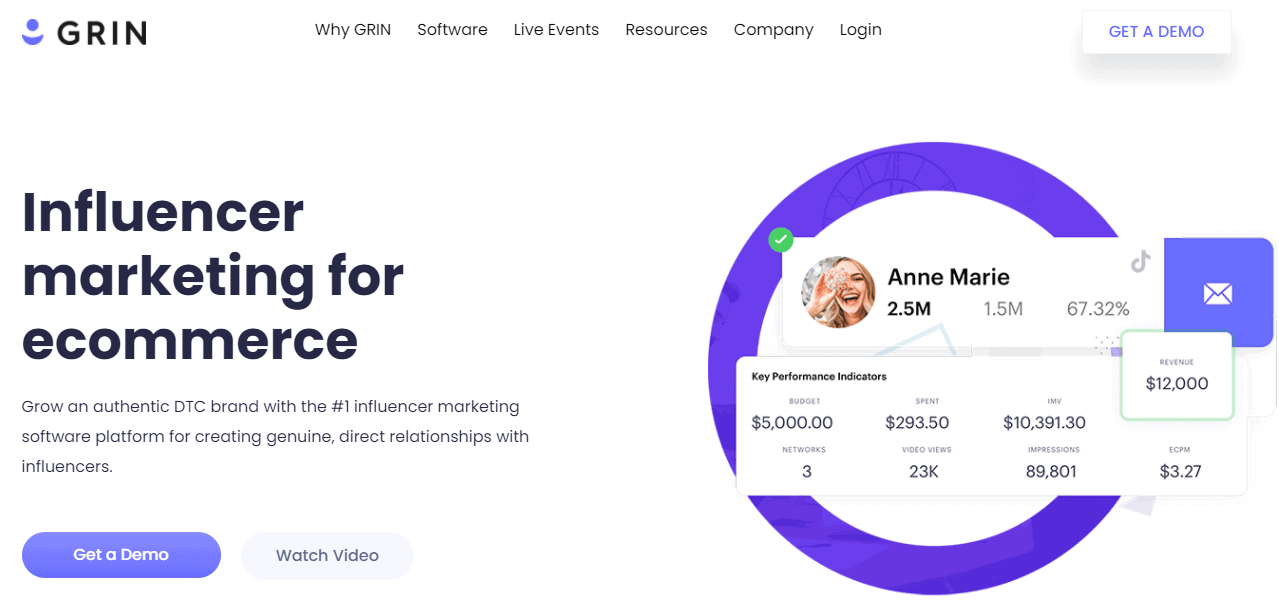Click the $3.27 eCPM value
1279x604 pixels.
pyautogui.click(x=1180, y=471)
